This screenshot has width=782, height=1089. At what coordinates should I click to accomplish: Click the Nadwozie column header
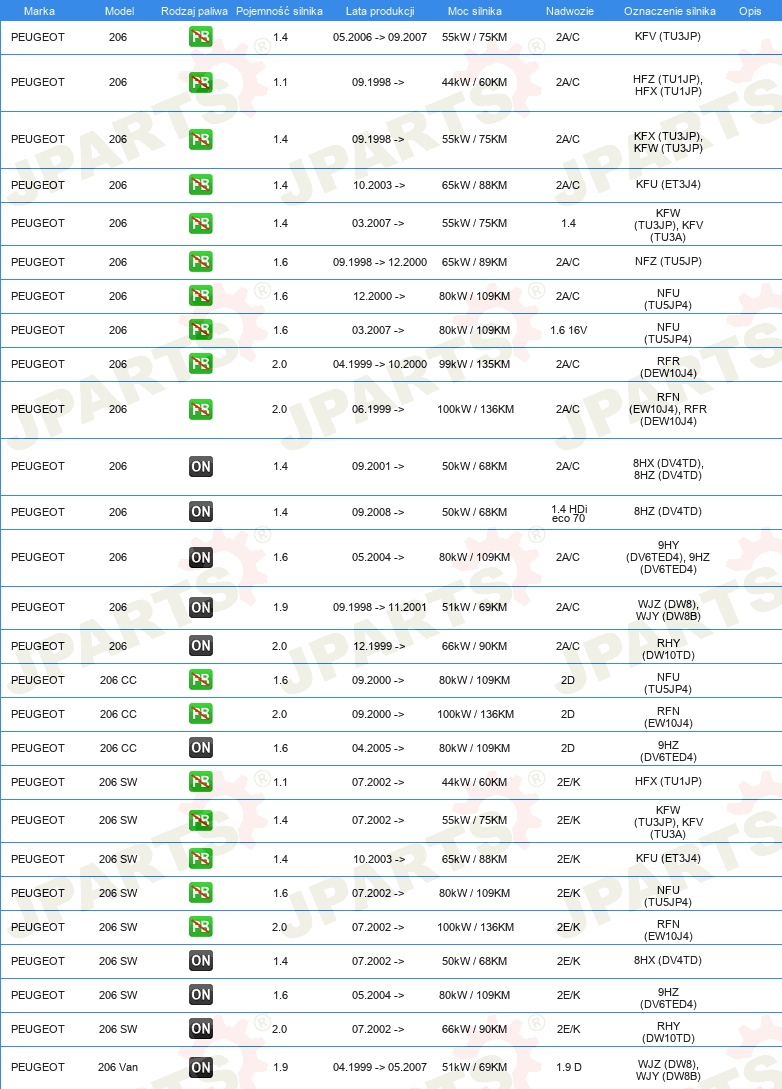pyautogui.click(x=569, y=11)
